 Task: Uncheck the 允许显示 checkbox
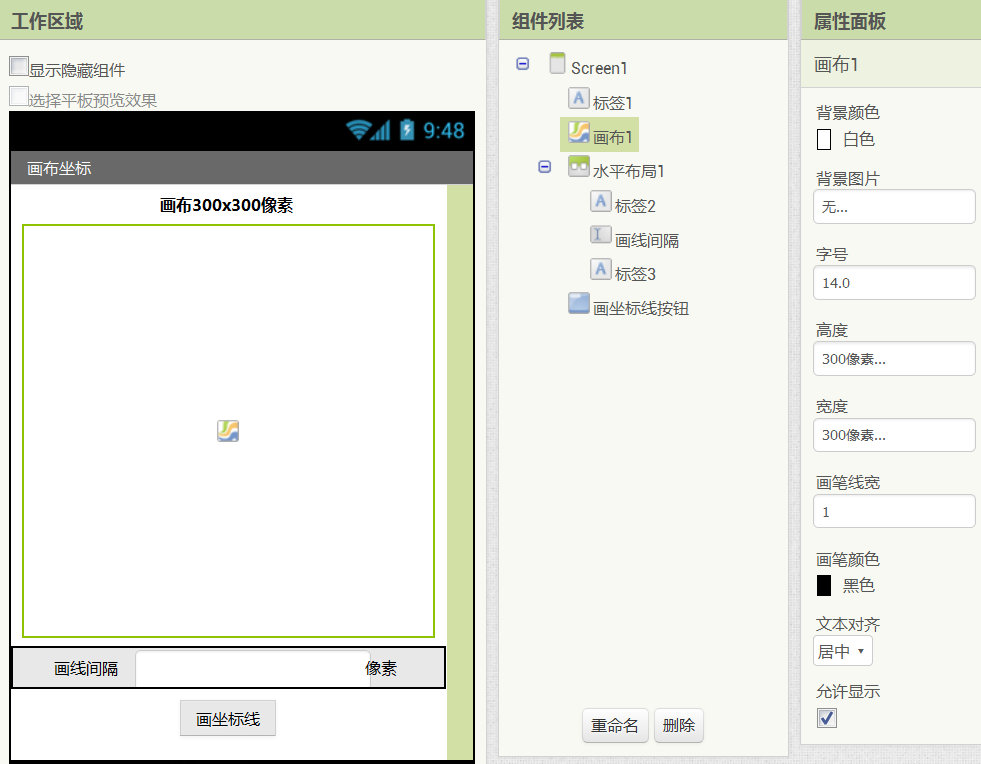tap(826, 718)
